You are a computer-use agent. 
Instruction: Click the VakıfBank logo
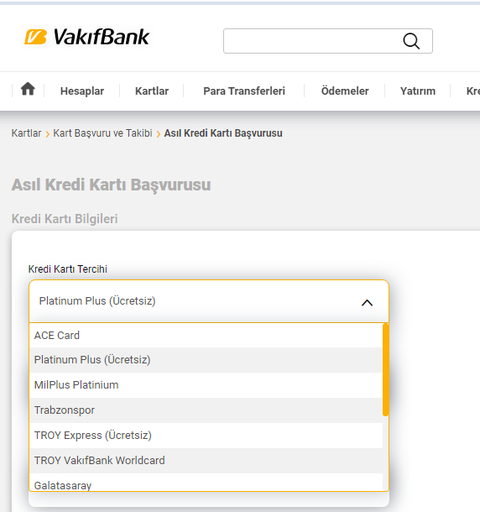click(x=87, y=37)
